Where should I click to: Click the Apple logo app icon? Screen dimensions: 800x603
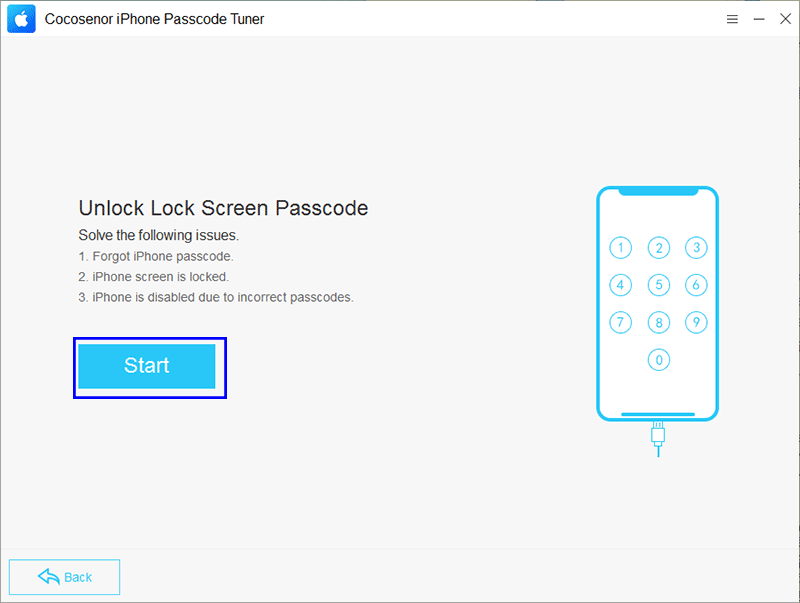click(x=21, y=19)
